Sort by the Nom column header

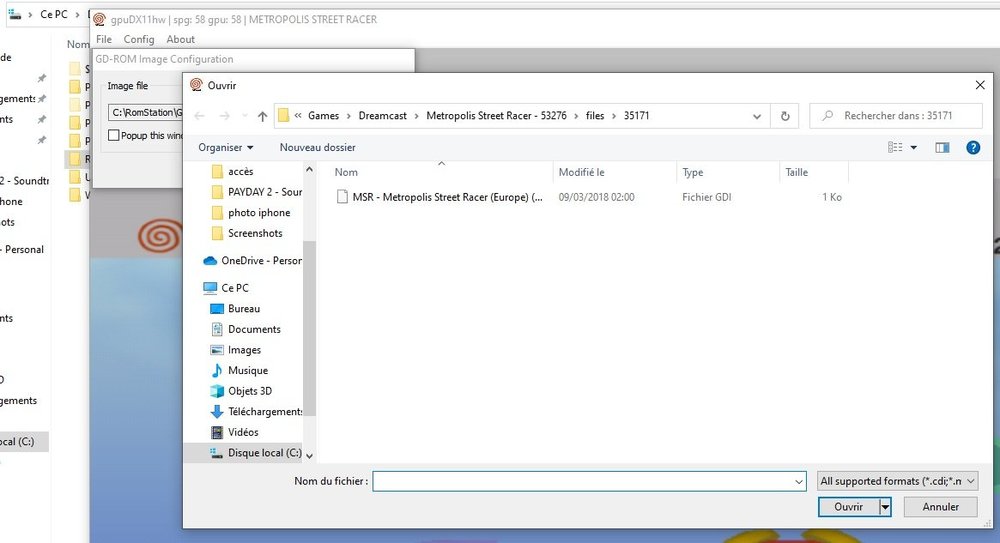click(346, 172)
